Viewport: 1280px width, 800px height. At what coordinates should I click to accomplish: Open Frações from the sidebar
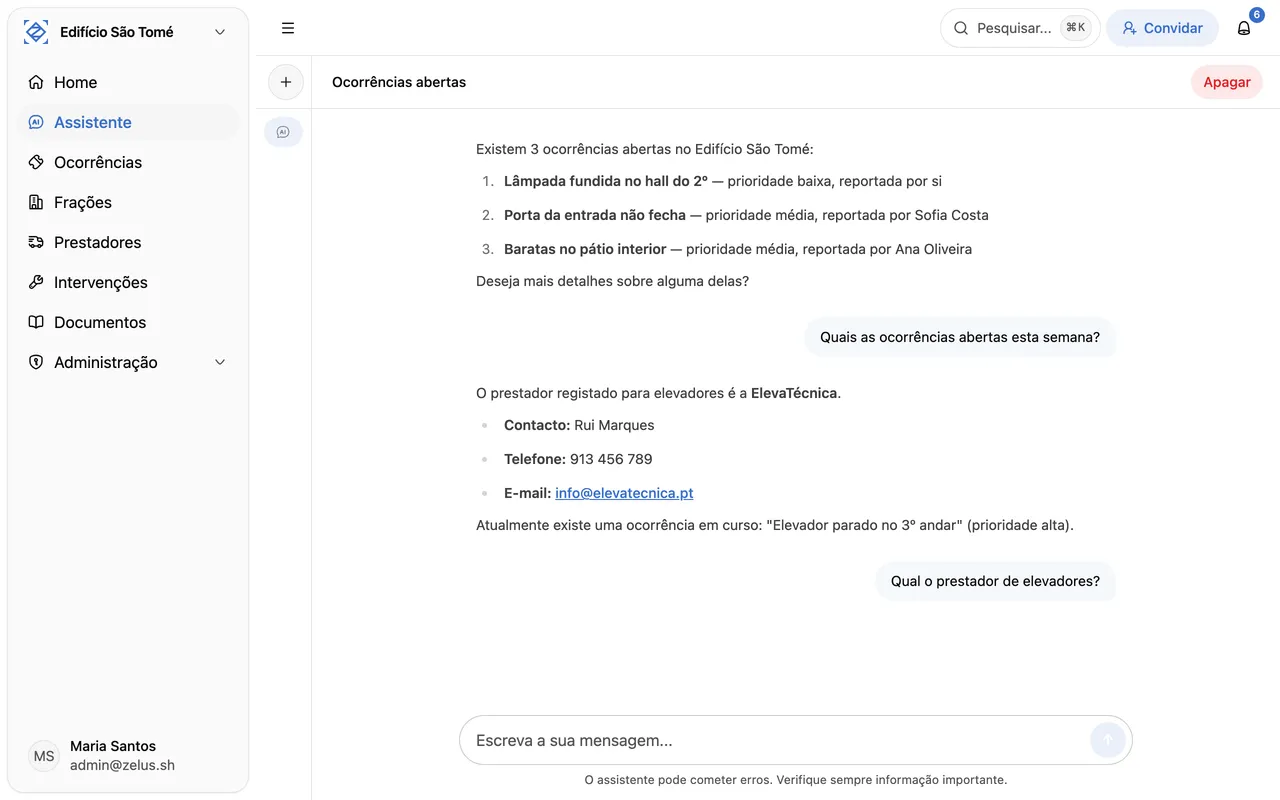click(x=83, y=202)
